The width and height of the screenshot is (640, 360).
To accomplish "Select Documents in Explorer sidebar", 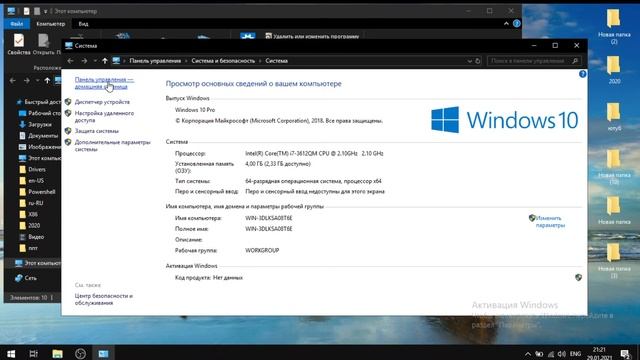I will click(39, 136).
